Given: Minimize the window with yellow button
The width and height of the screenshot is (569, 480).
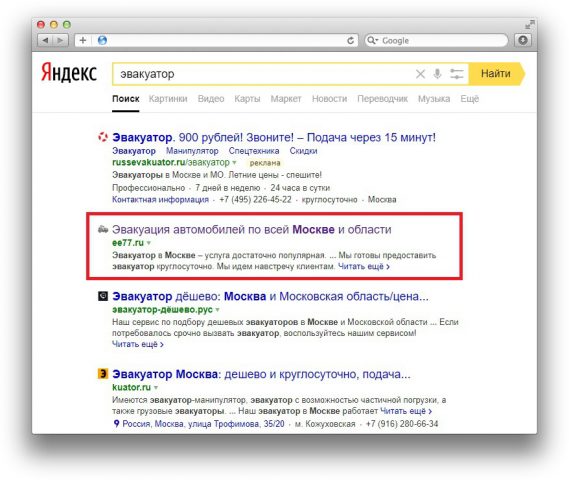Looking at the screenshot, I should [54, 25].
